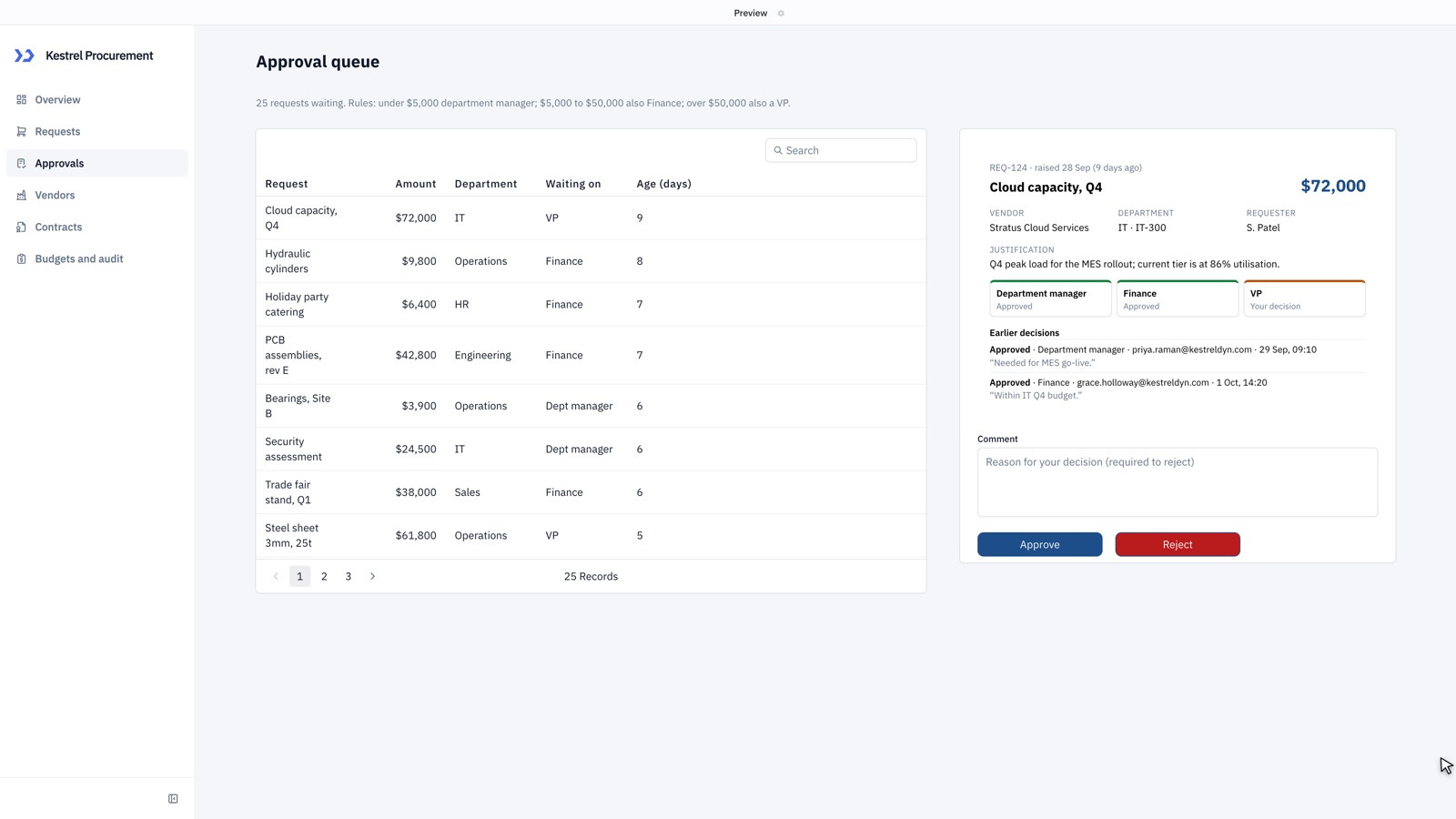Sort by the Amount column header
The height and width of the screenshot is (819, 1456).
click(x=415, y=184)
